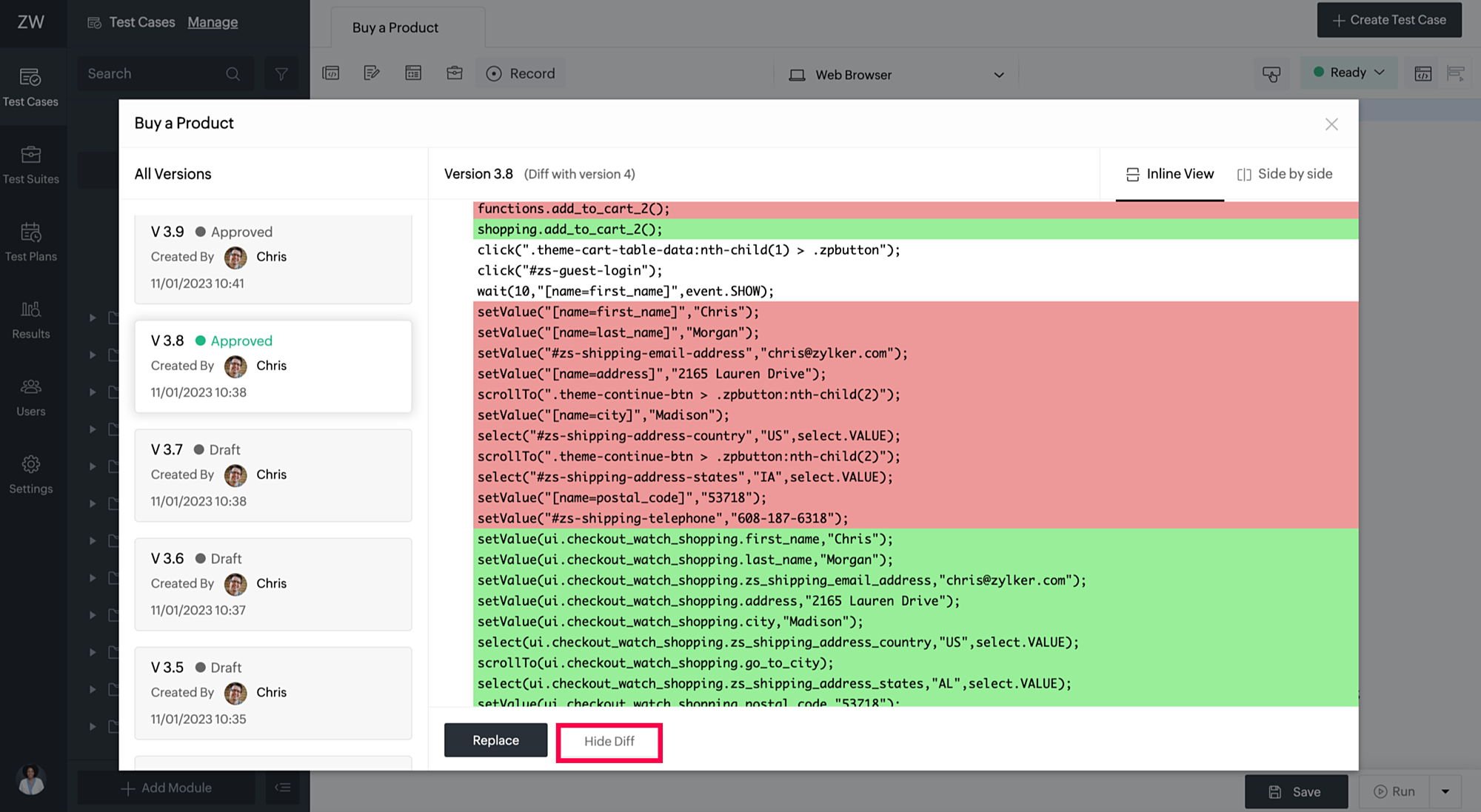Select the V 3.7 Draft version
1481x812 pixels.
[x=273, y=475]
